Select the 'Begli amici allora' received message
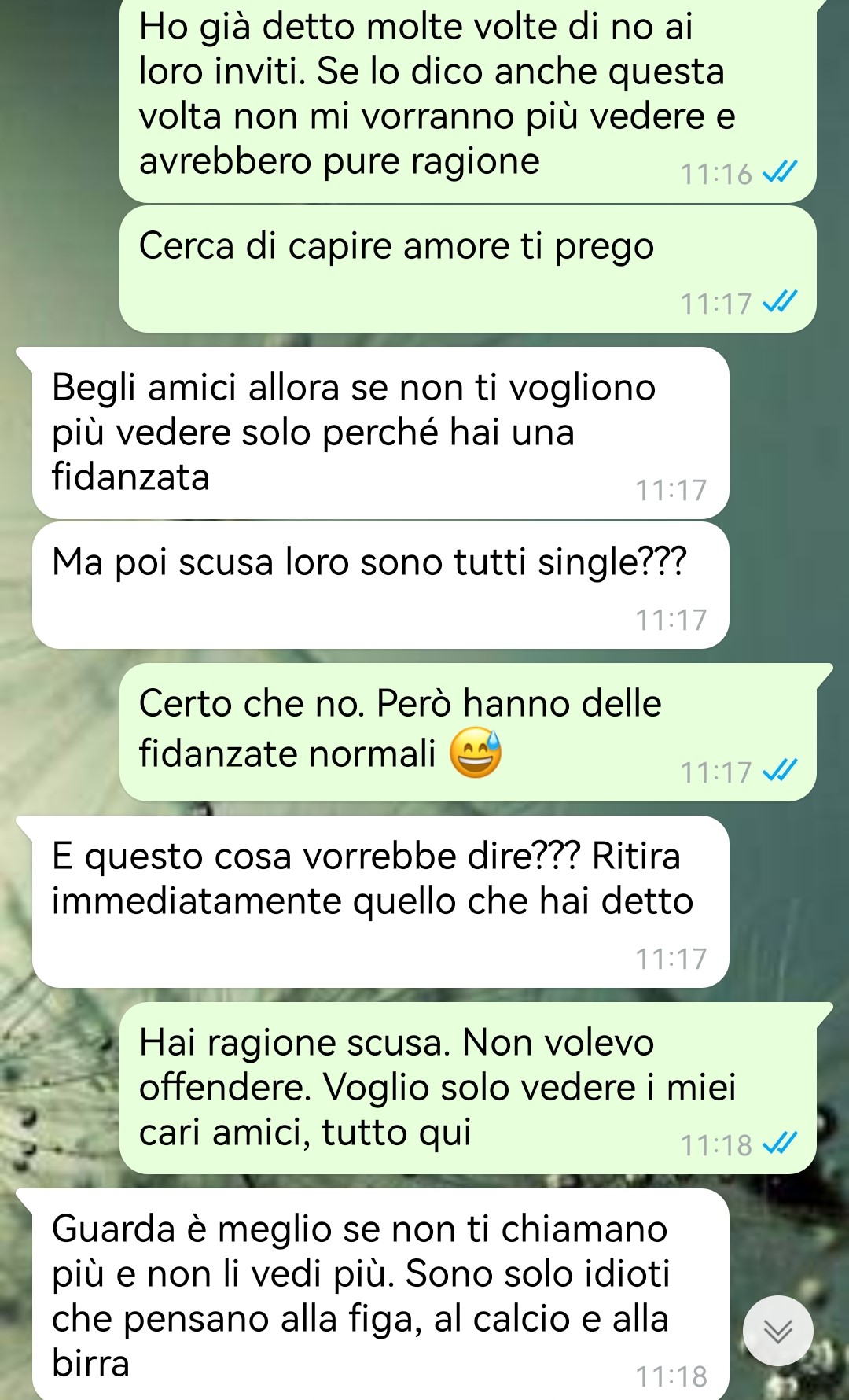 click(380, 433)
